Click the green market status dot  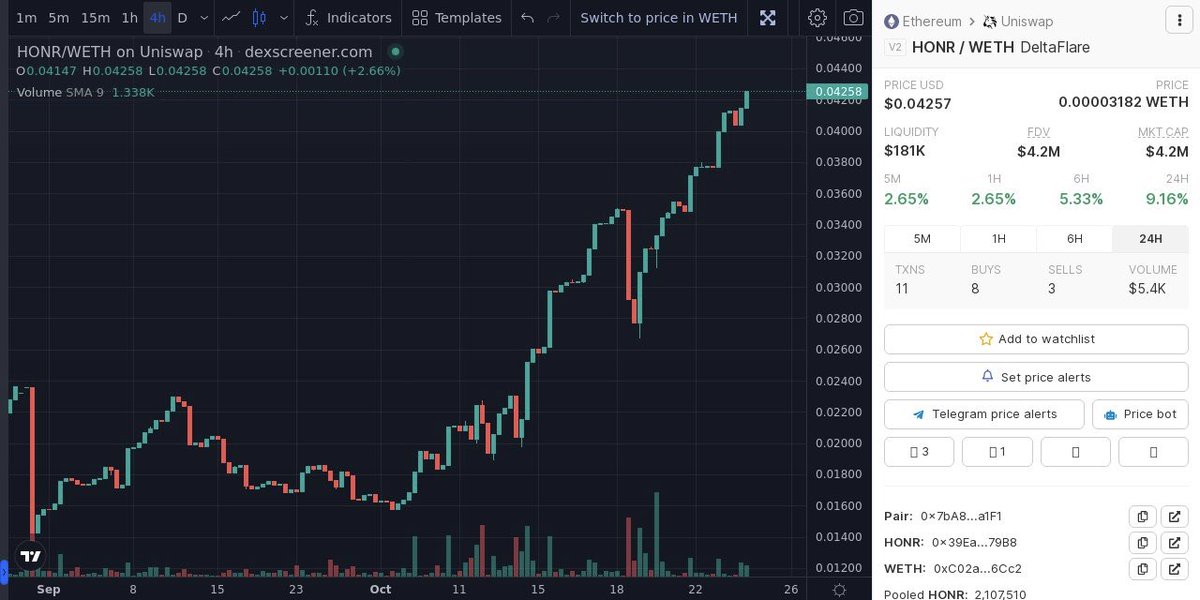396,51
